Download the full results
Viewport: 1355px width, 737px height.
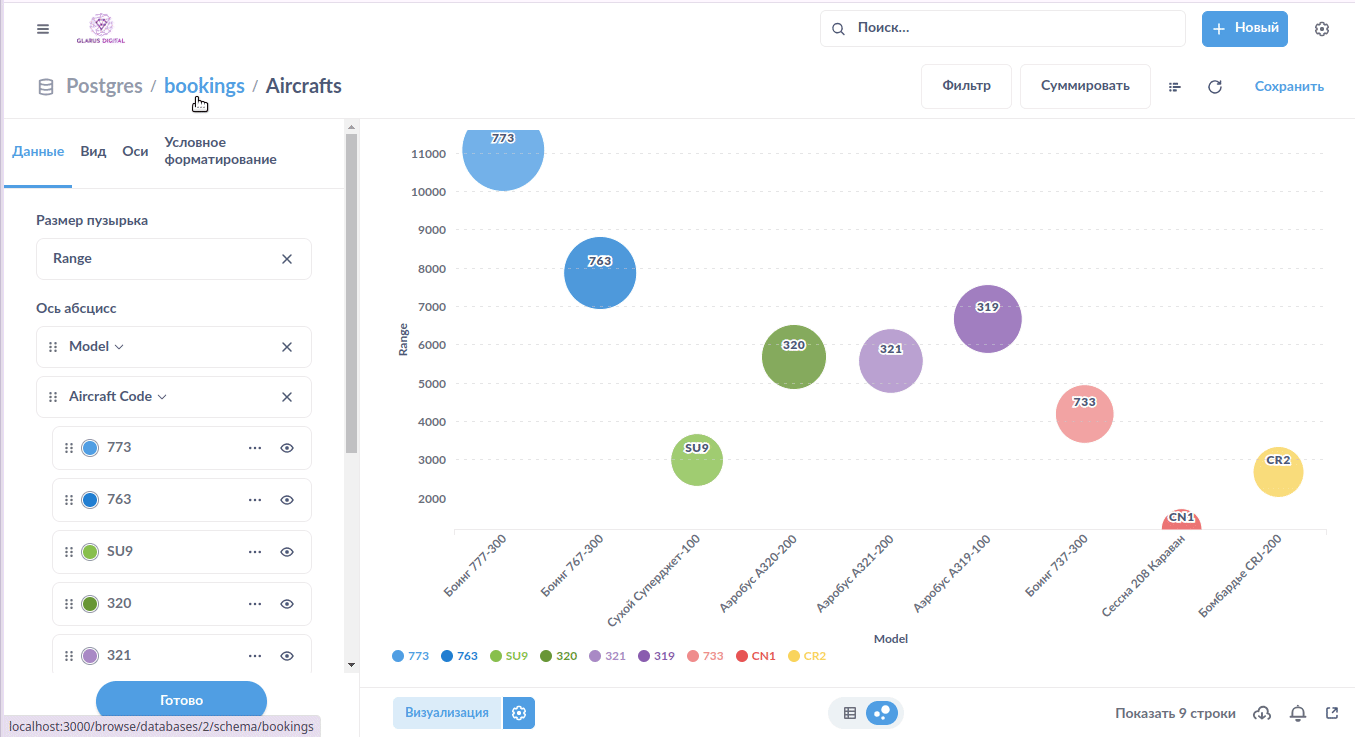(1262, 713)
